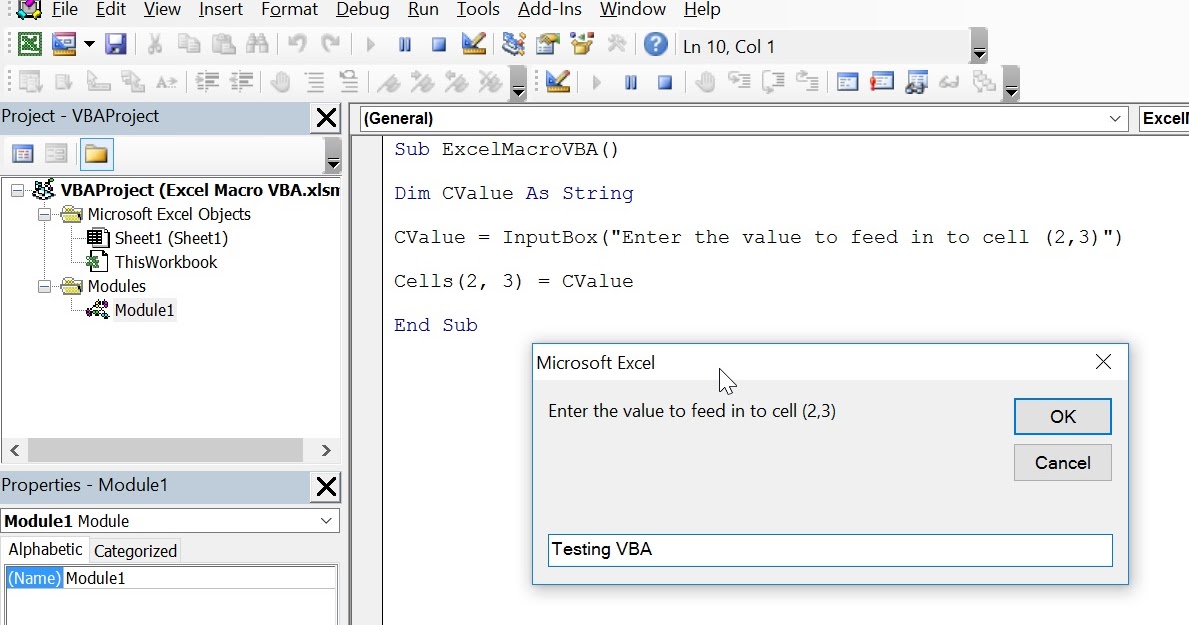
Task: Click the Copy icon in Standard toolbar
Action: [x=188, y=44]
